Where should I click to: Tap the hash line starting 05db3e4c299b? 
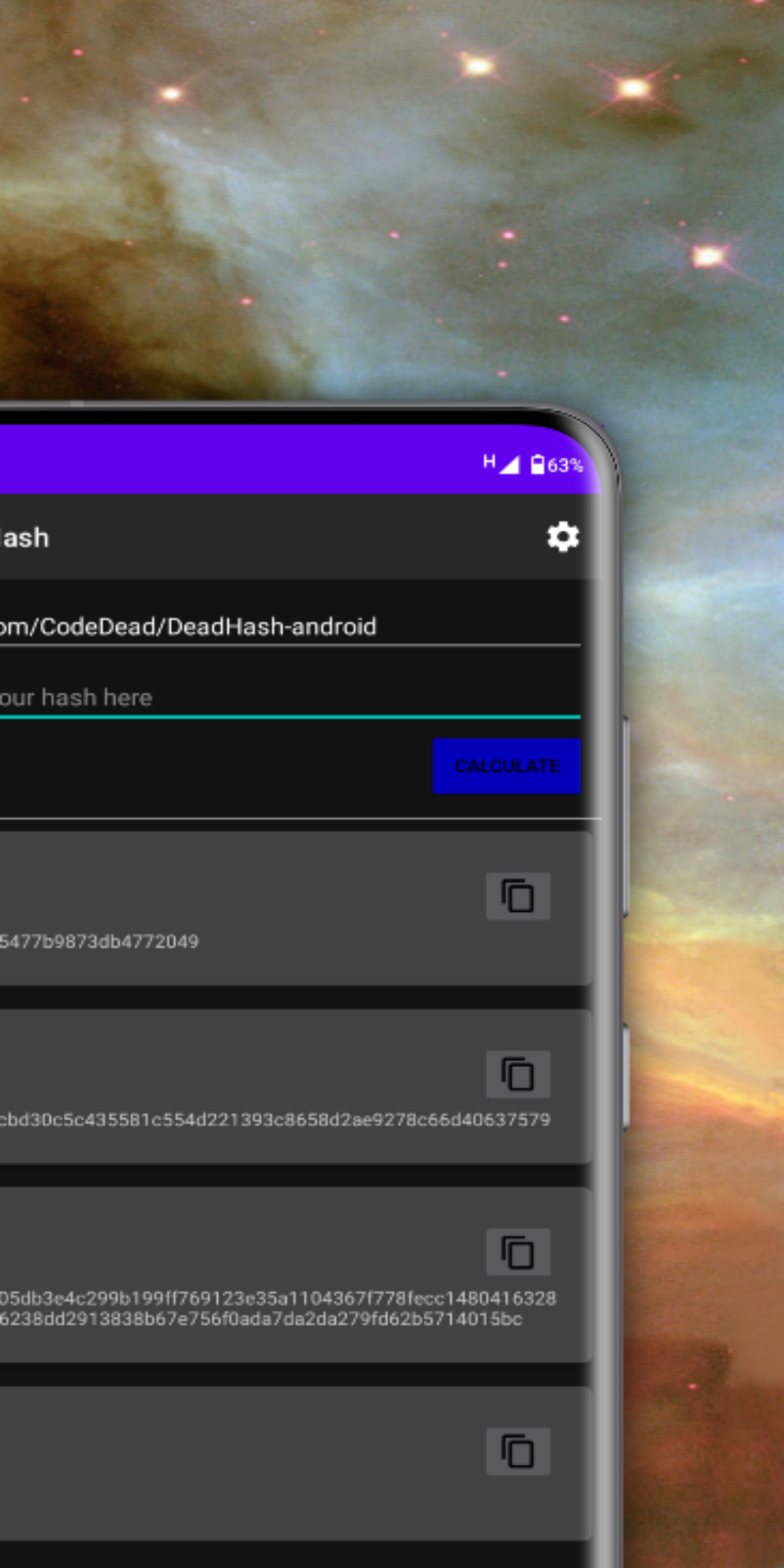[277, 1298]
